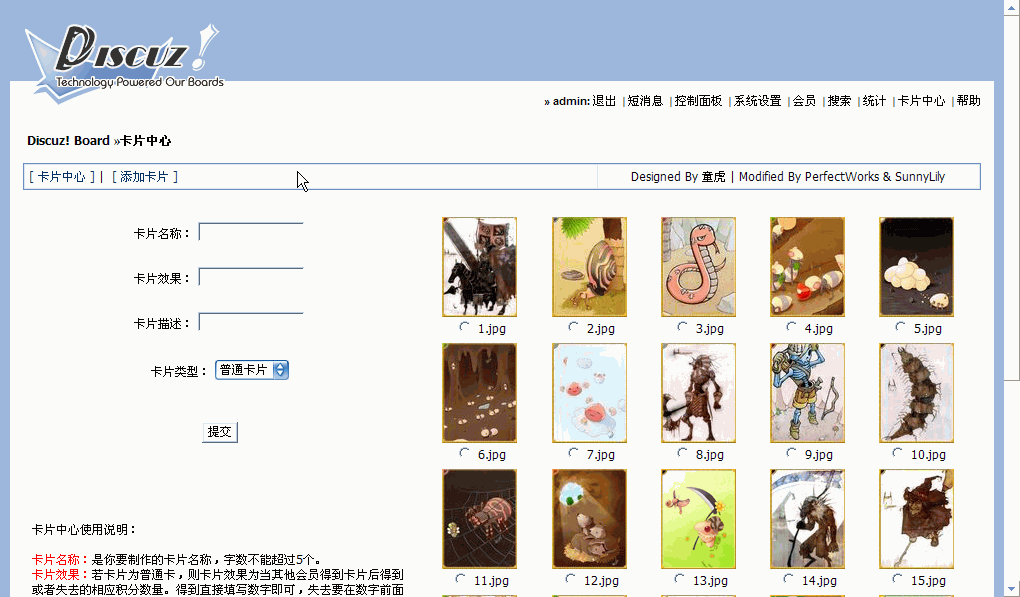Click the Discuz! logo
1020x597 pixels.
point(124,62)
